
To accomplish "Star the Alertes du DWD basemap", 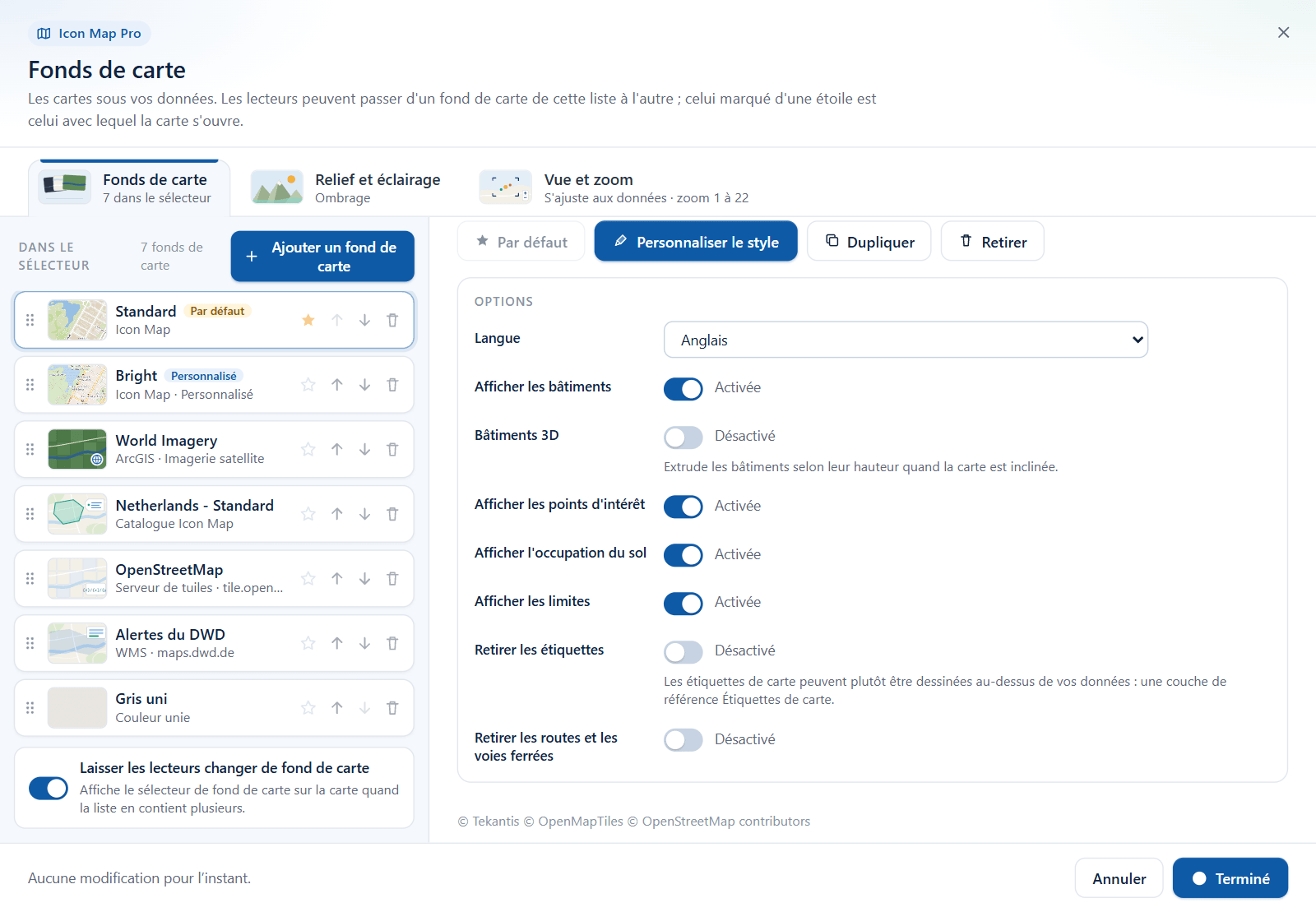I will click(x=308, y=643).
